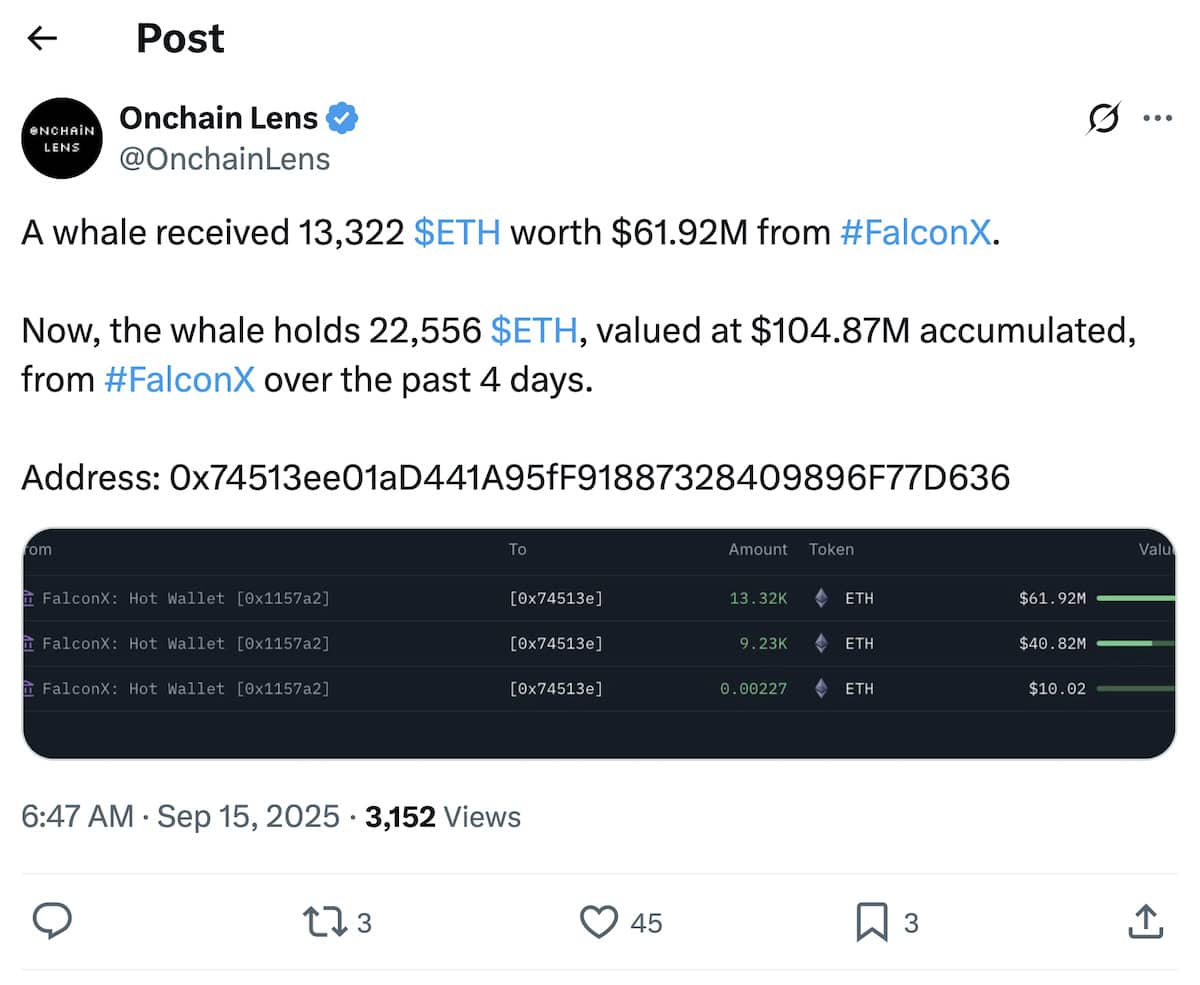Screen dimensions: 1200x985
Task: Open the Onchain Lens profile avatar
Action: (x=63, y=138)
